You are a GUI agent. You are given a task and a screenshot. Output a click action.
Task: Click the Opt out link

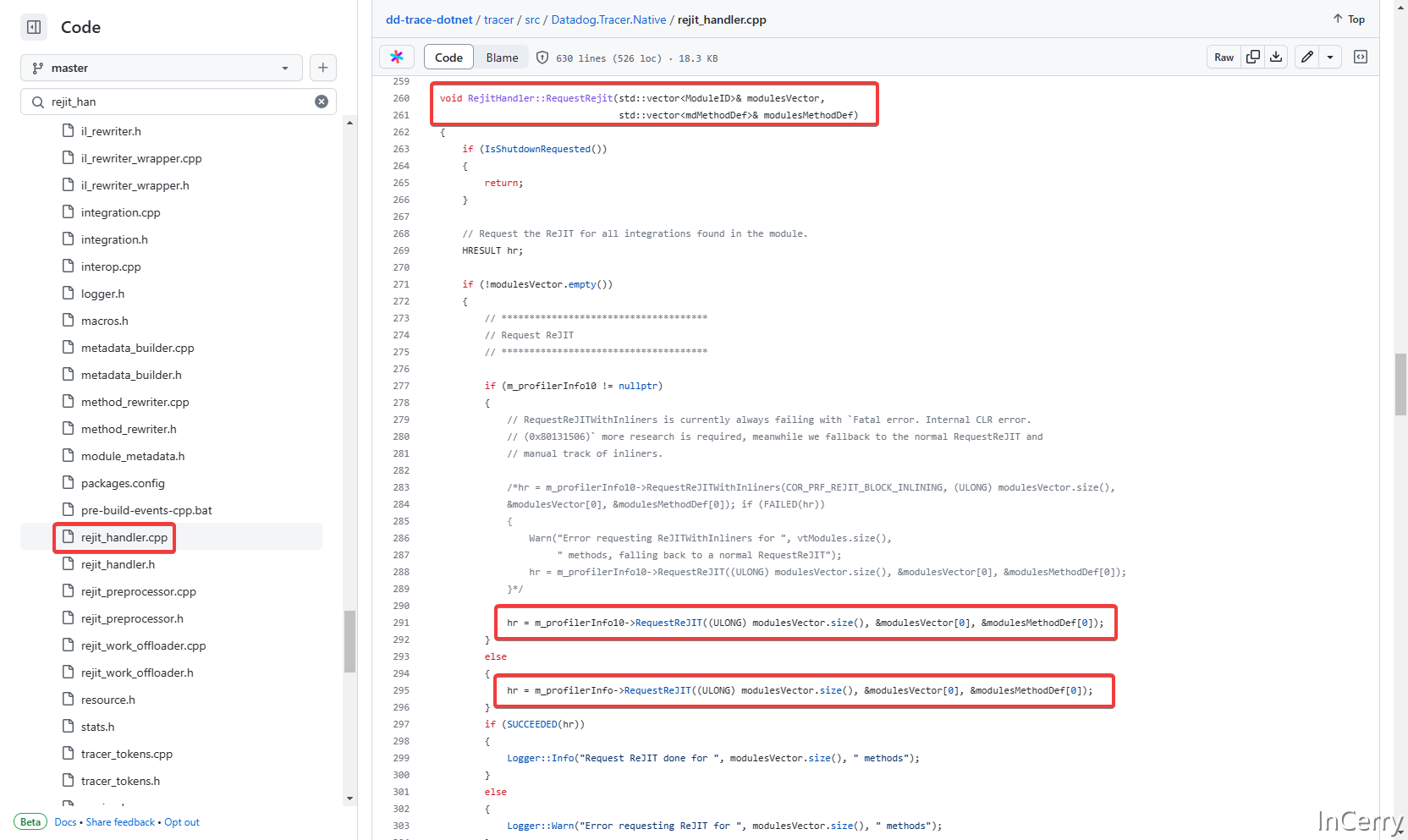tap(182, 822)
